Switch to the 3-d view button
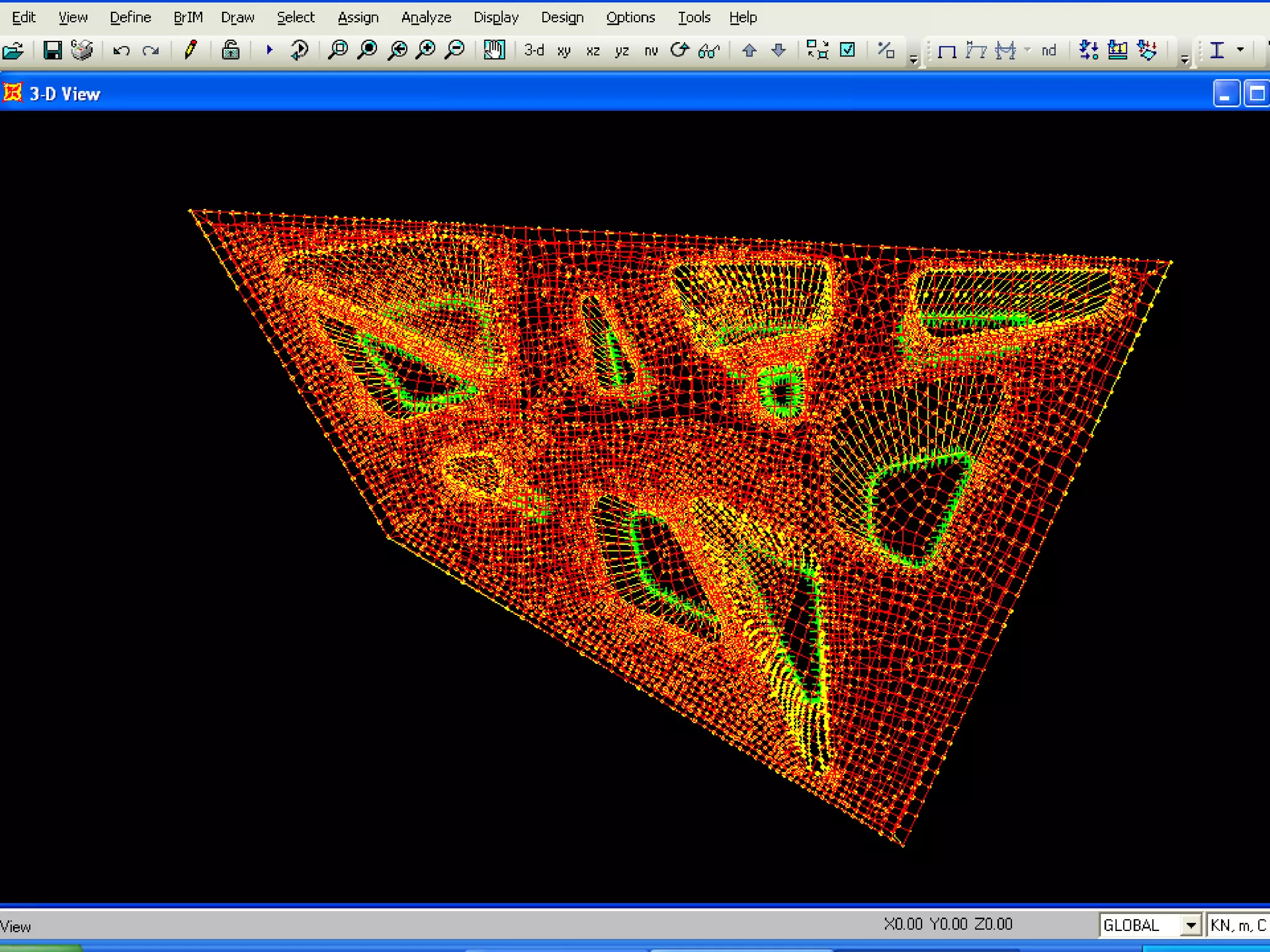Viewport: 1270px width, 952px height. pos(533,50)
